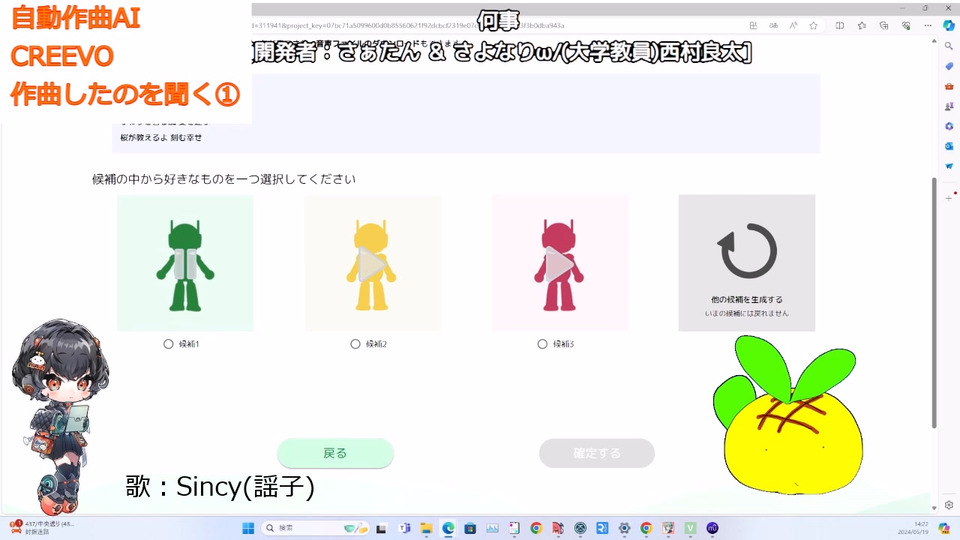Click the translate page icon
This screenshot has height=540, width=960.
773,26
